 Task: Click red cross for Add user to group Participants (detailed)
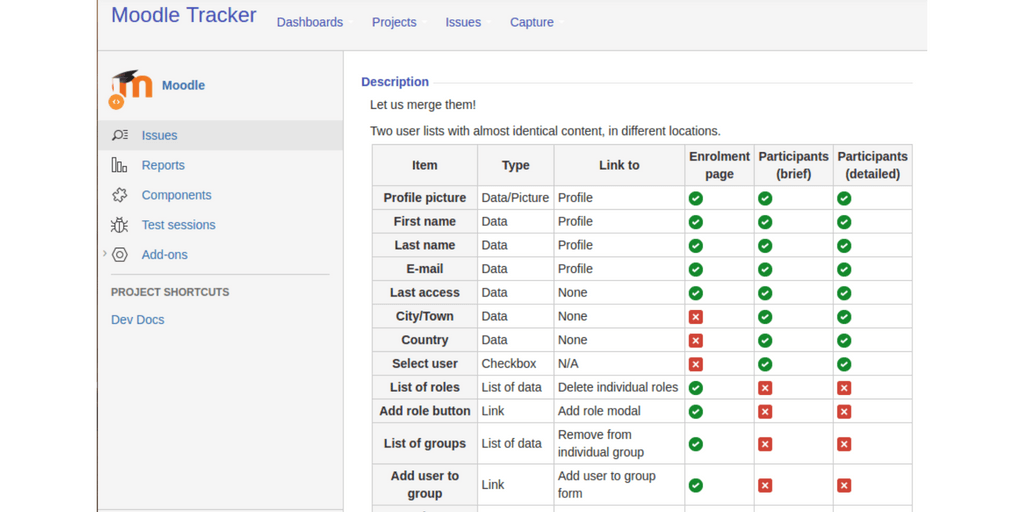[844, 485]
